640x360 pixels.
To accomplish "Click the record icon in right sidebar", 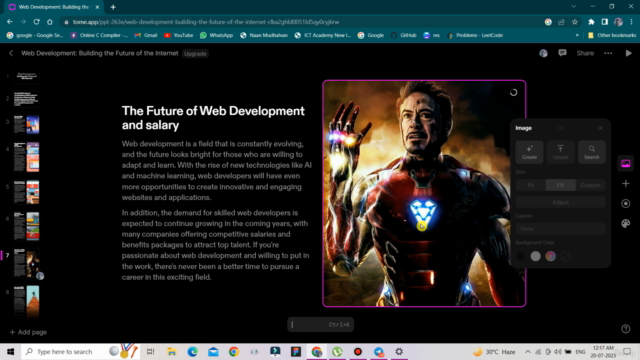I will pos(625,203).
